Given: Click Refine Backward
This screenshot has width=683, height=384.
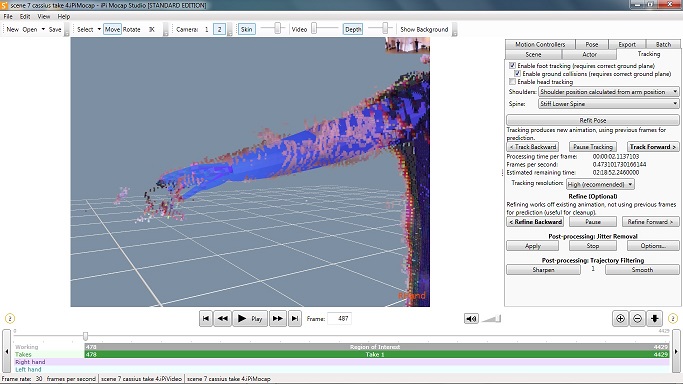Looking at the screenshot, I should [535, 222].
